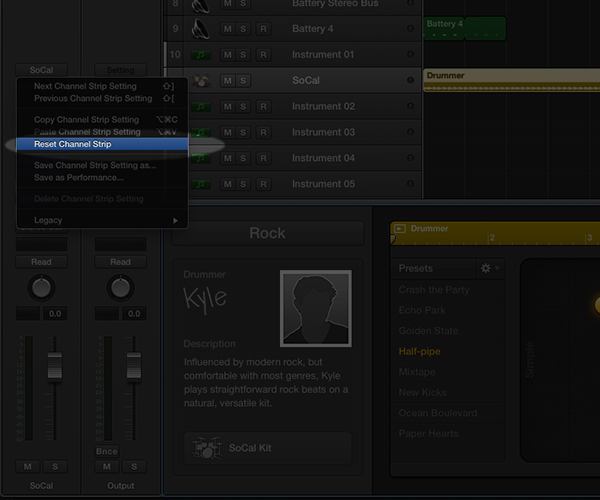600x500 pixels.
Task: Solo the Output channel strip
Action: coord(134,466)
